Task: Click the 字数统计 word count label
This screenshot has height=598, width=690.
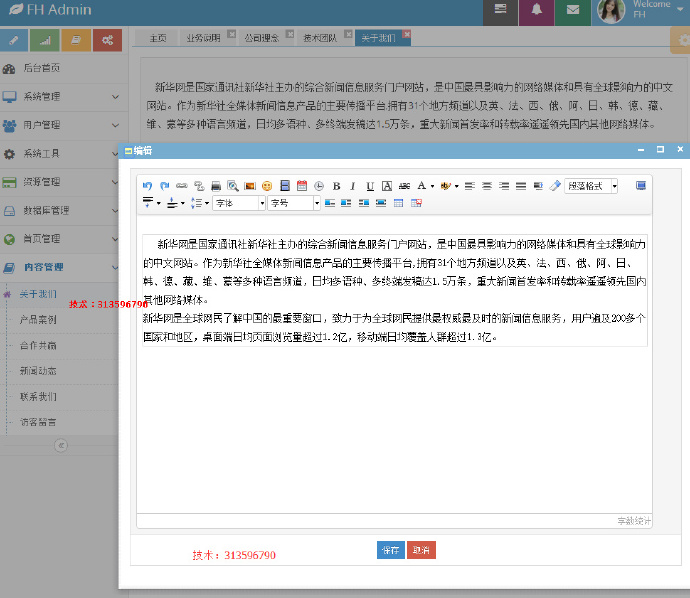Action: [634, 521]
